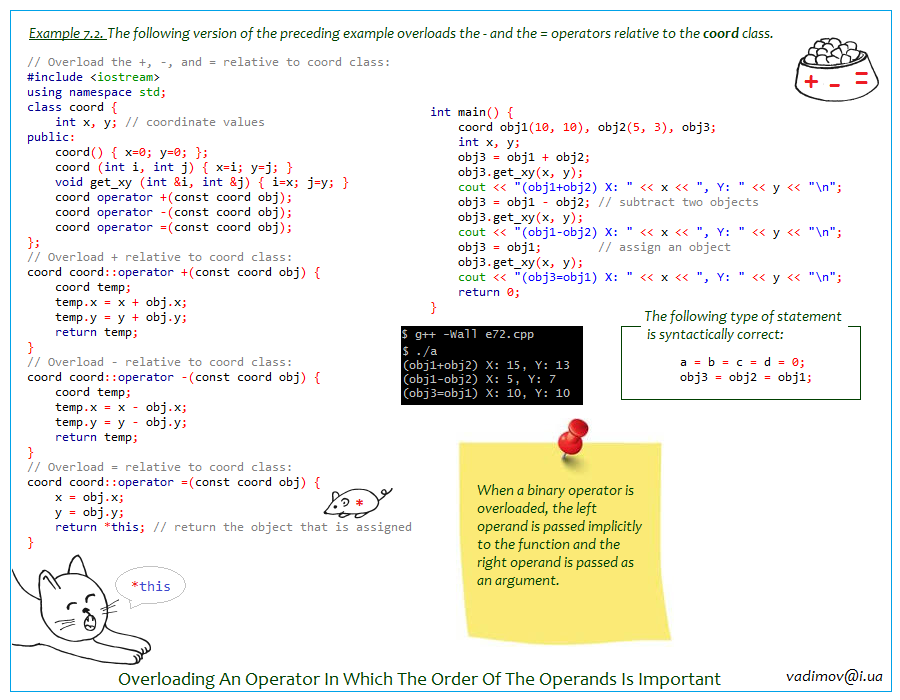Screen dimensions: 900x700
Task: Select the yellow sticky note about binary operators
Action: (x=564, y=541)
